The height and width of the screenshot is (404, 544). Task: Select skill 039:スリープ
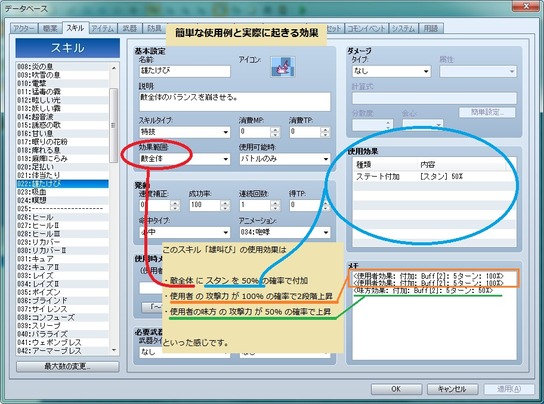[x=62, y=326]
